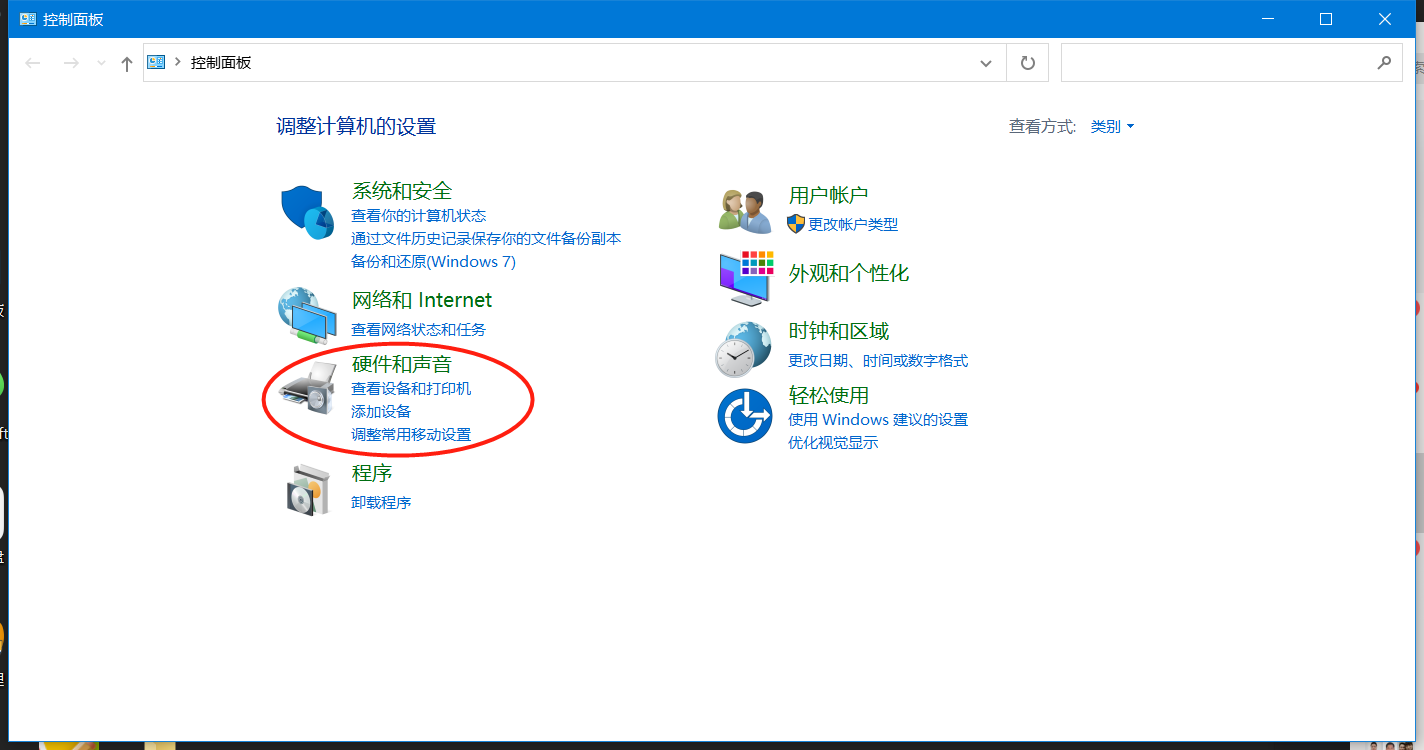Open the Programs disc box icon

307,489
